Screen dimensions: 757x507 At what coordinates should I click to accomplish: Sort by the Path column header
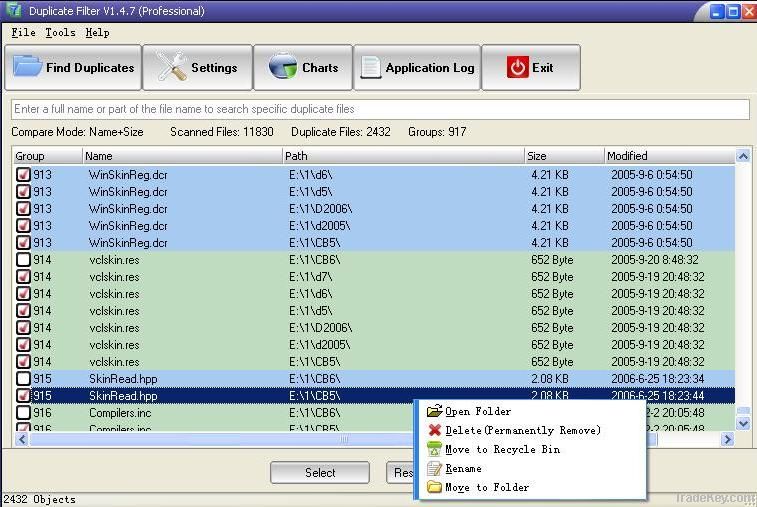403,156
